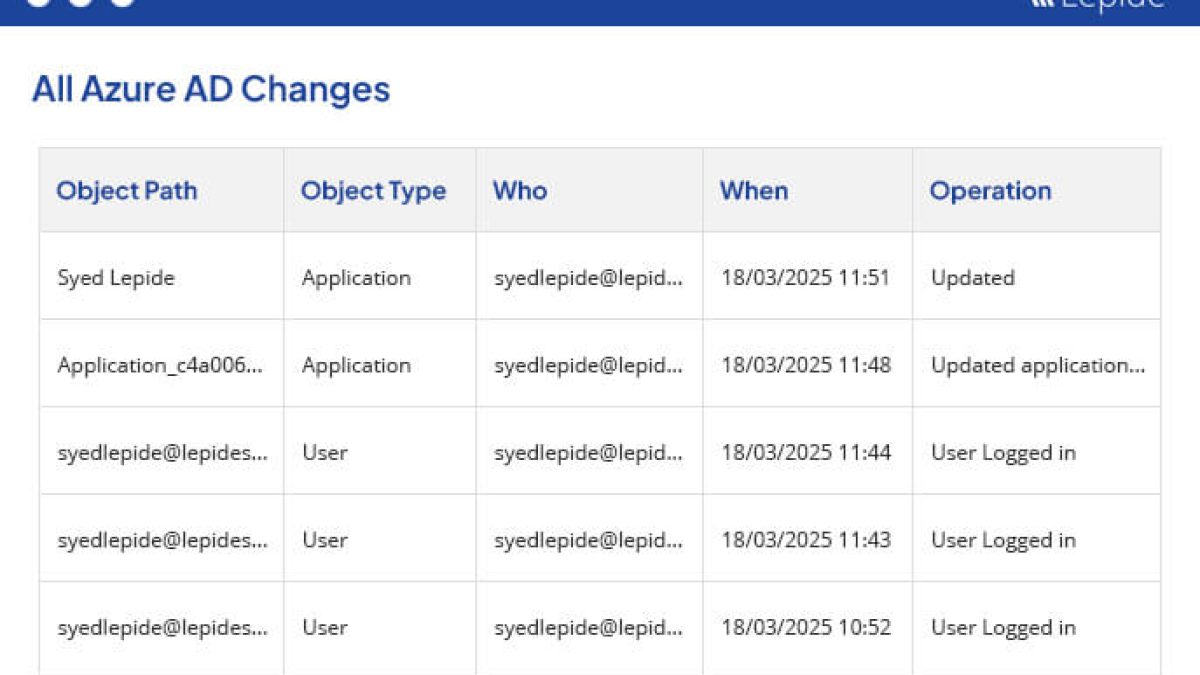Click the Operation column header
This screenshot has height=675, width=1200.
(x=990, y=191)
